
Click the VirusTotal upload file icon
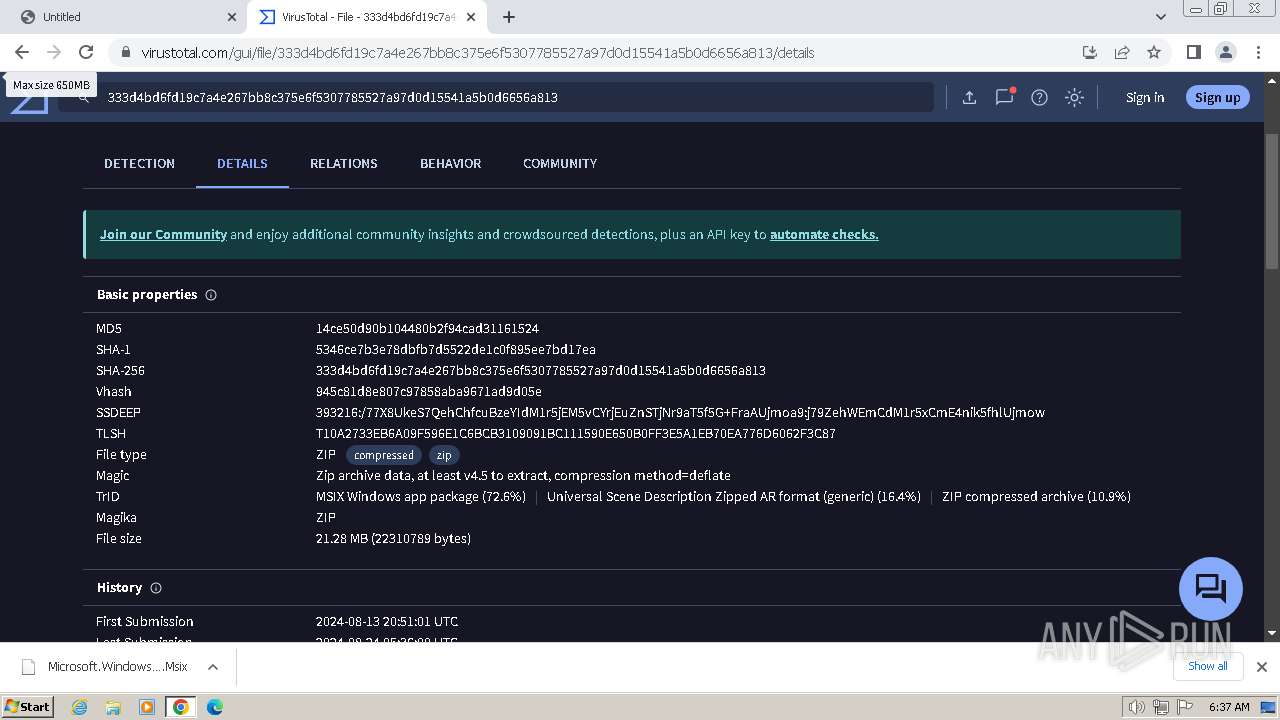click(x=969, y=97)
